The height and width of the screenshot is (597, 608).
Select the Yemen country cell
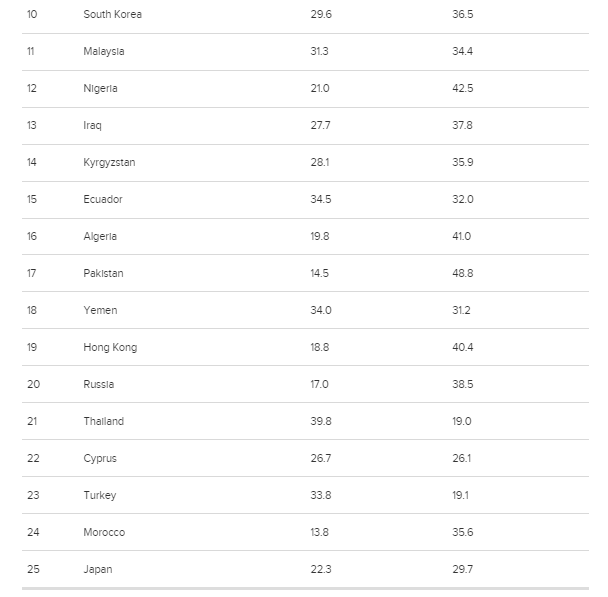point(100,310)
